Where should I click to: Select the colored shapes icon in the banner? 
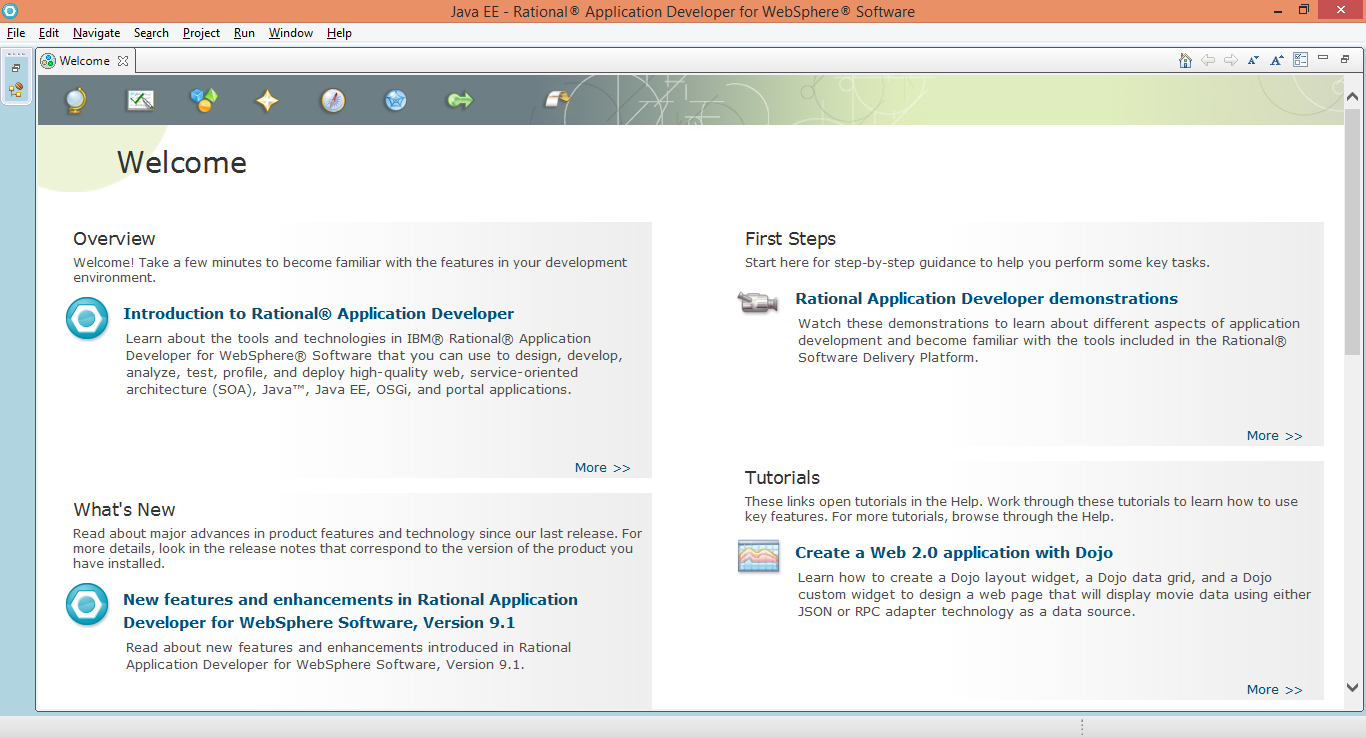(204, 100)
